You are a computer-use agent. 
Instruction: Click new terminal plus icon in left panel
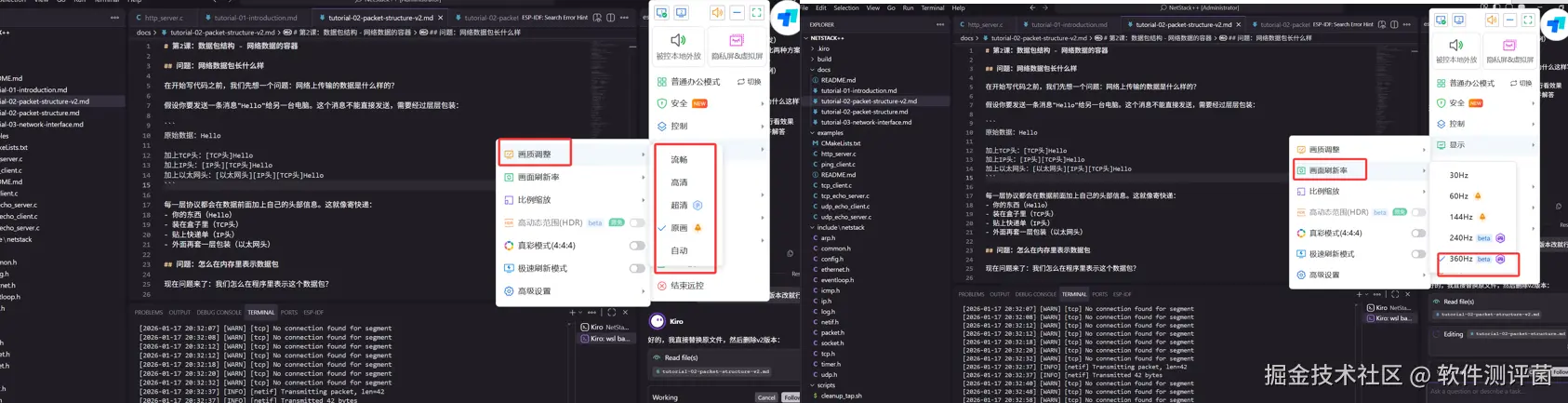[572, 313]
